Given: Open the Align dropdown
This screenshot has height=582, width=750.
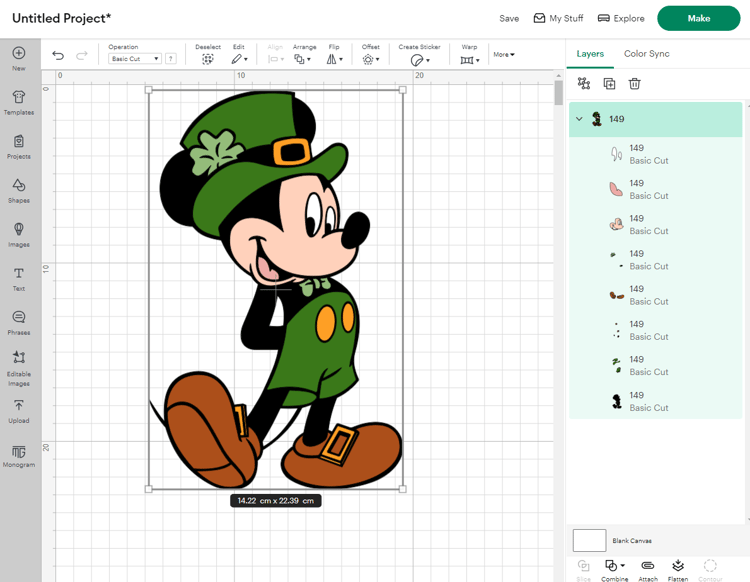Looking at the screenshot, I should 276,59.
